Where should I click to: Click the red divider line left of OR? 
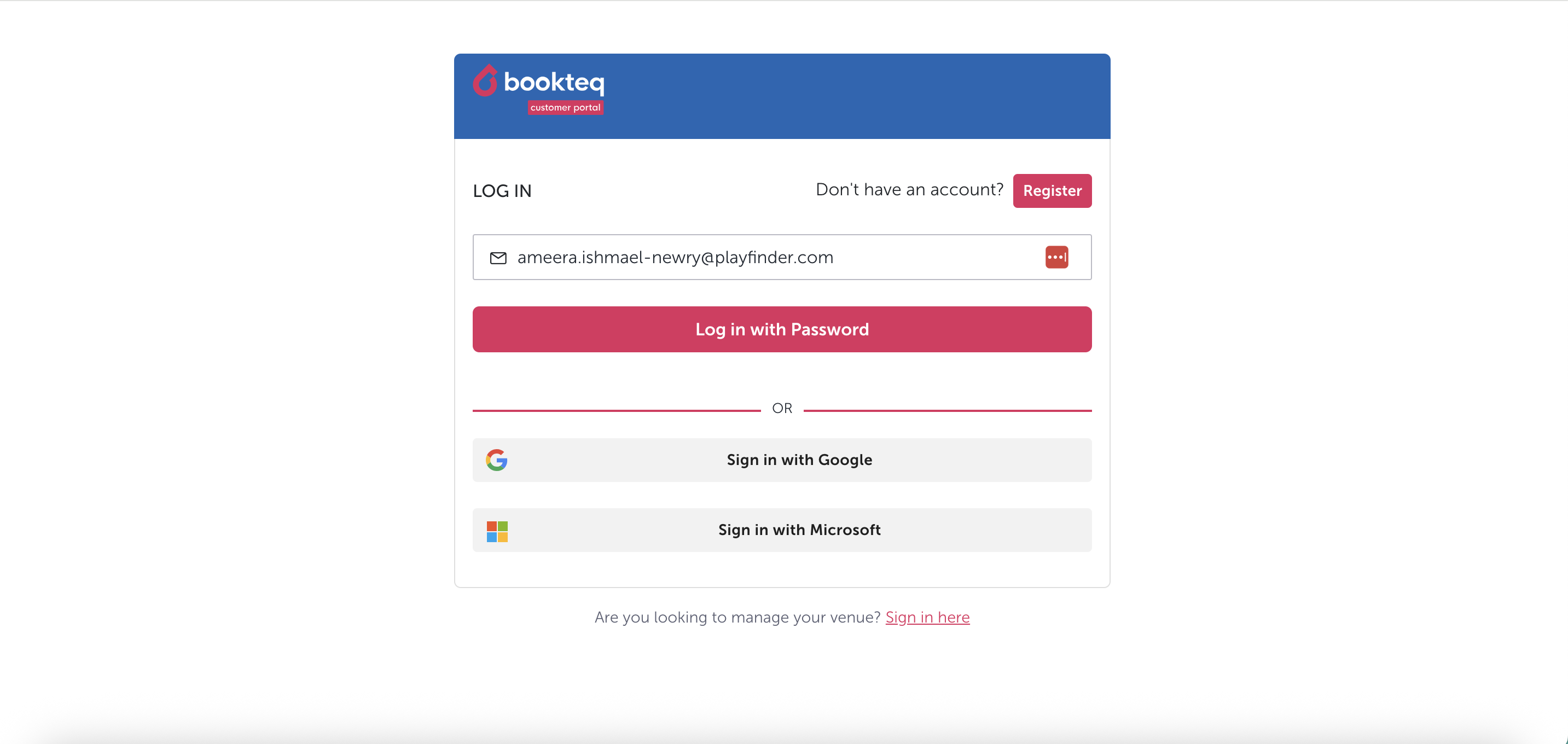tap(616, 411)
